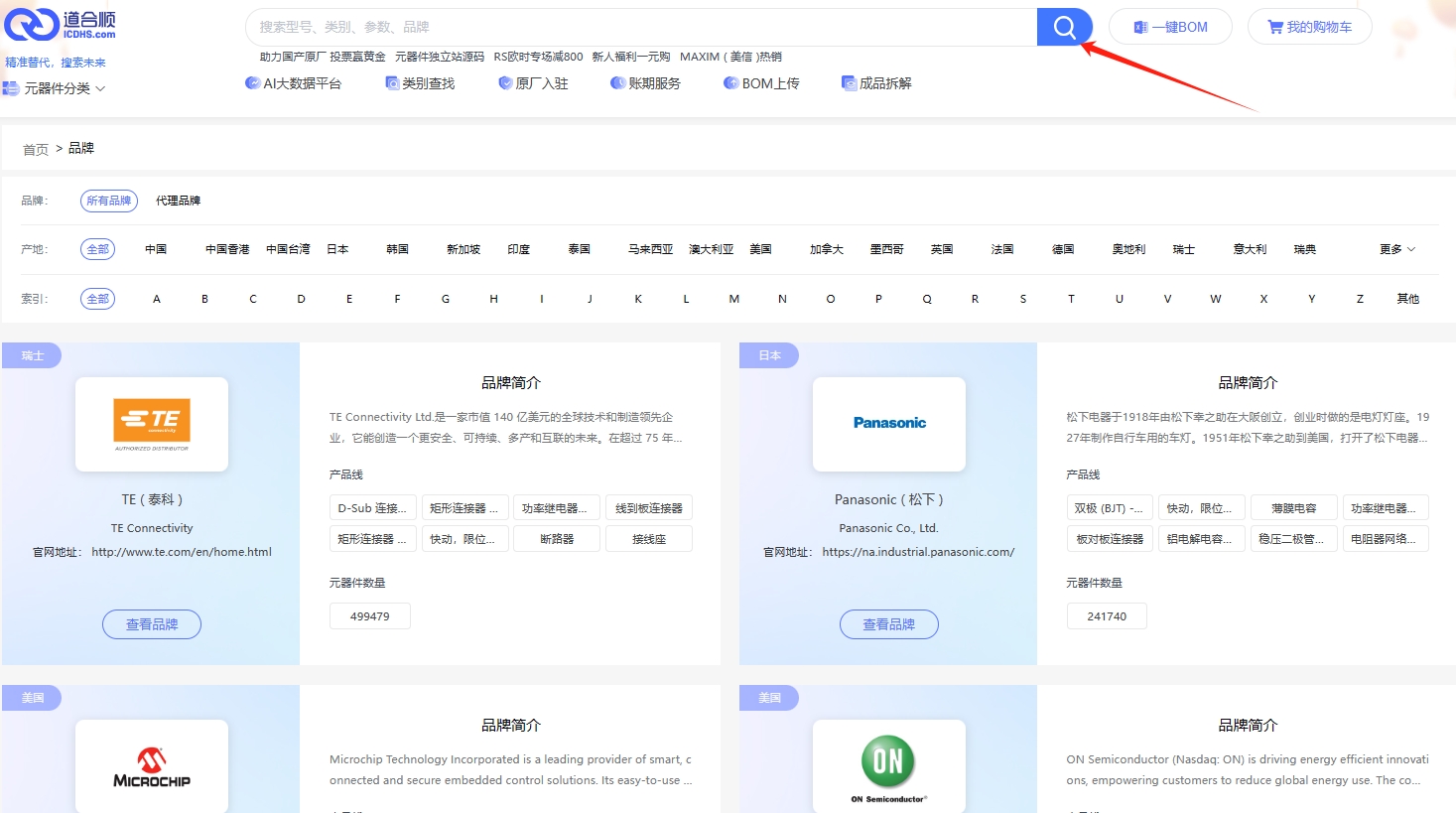Go to 首页 breadcrumb link

point(36,150)
